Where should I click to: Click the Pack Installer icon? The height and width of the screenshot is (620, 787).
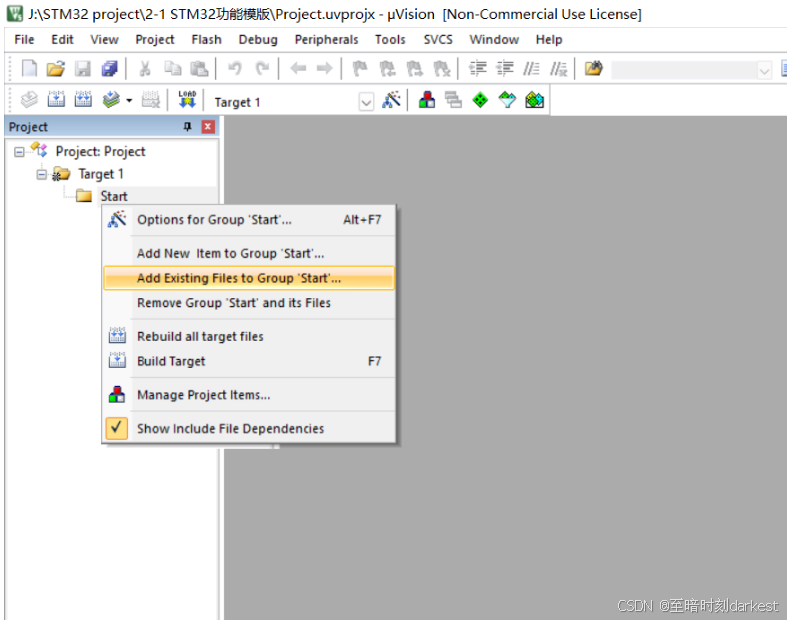(x=535, y=99)
